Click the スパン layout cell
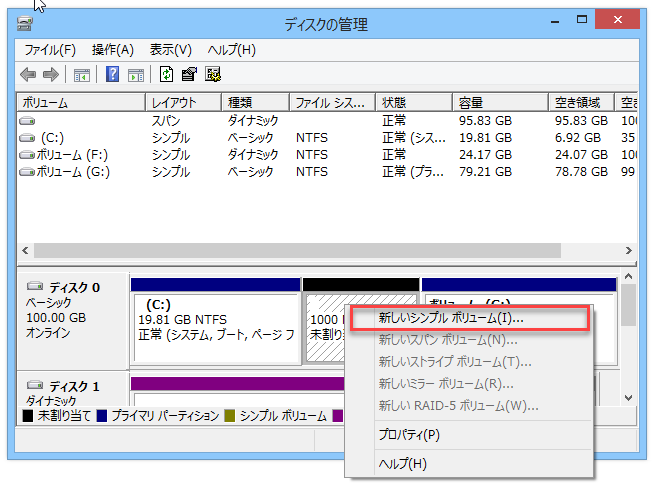Image resolution: width=653 pixels, height=488 pixels. pyautogui.click(x=166, y=121)
